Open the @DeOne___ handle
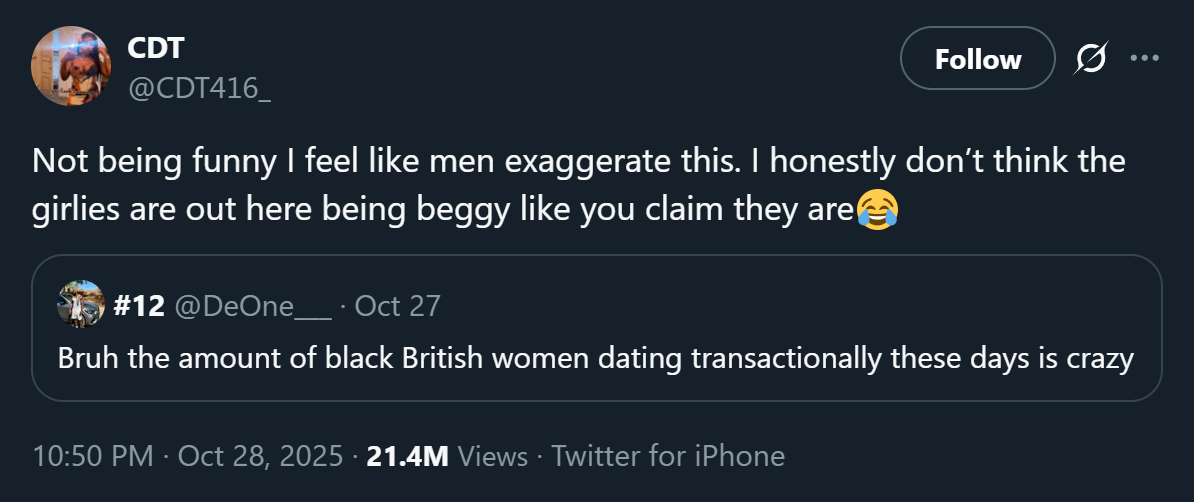This screenshot has height=502, width=1194. pyautogui.click(x=253, y=306)
